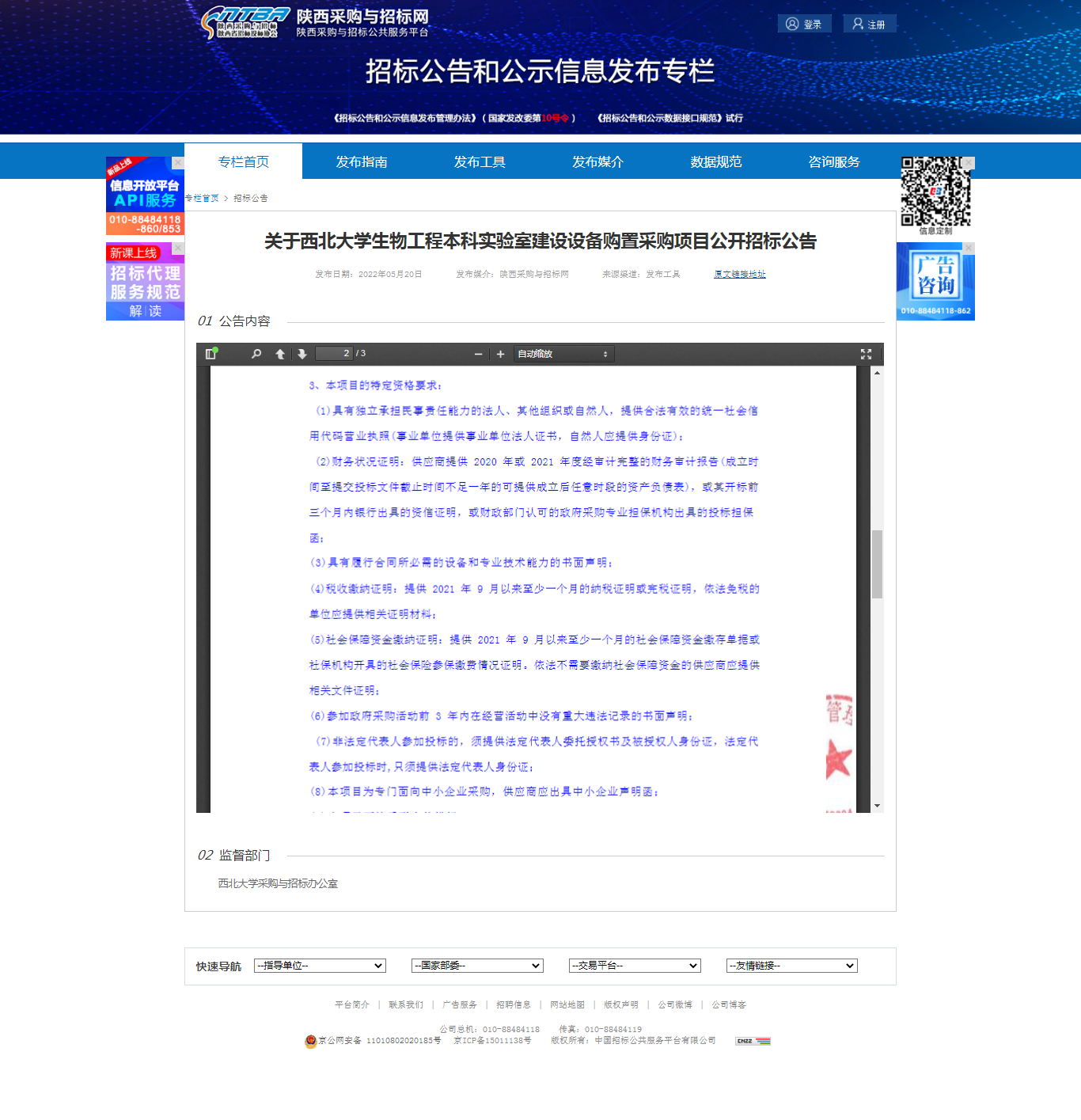The image size is (1081, 1120).
Task: Click the PDF page number field
Action: coord(334,354)
